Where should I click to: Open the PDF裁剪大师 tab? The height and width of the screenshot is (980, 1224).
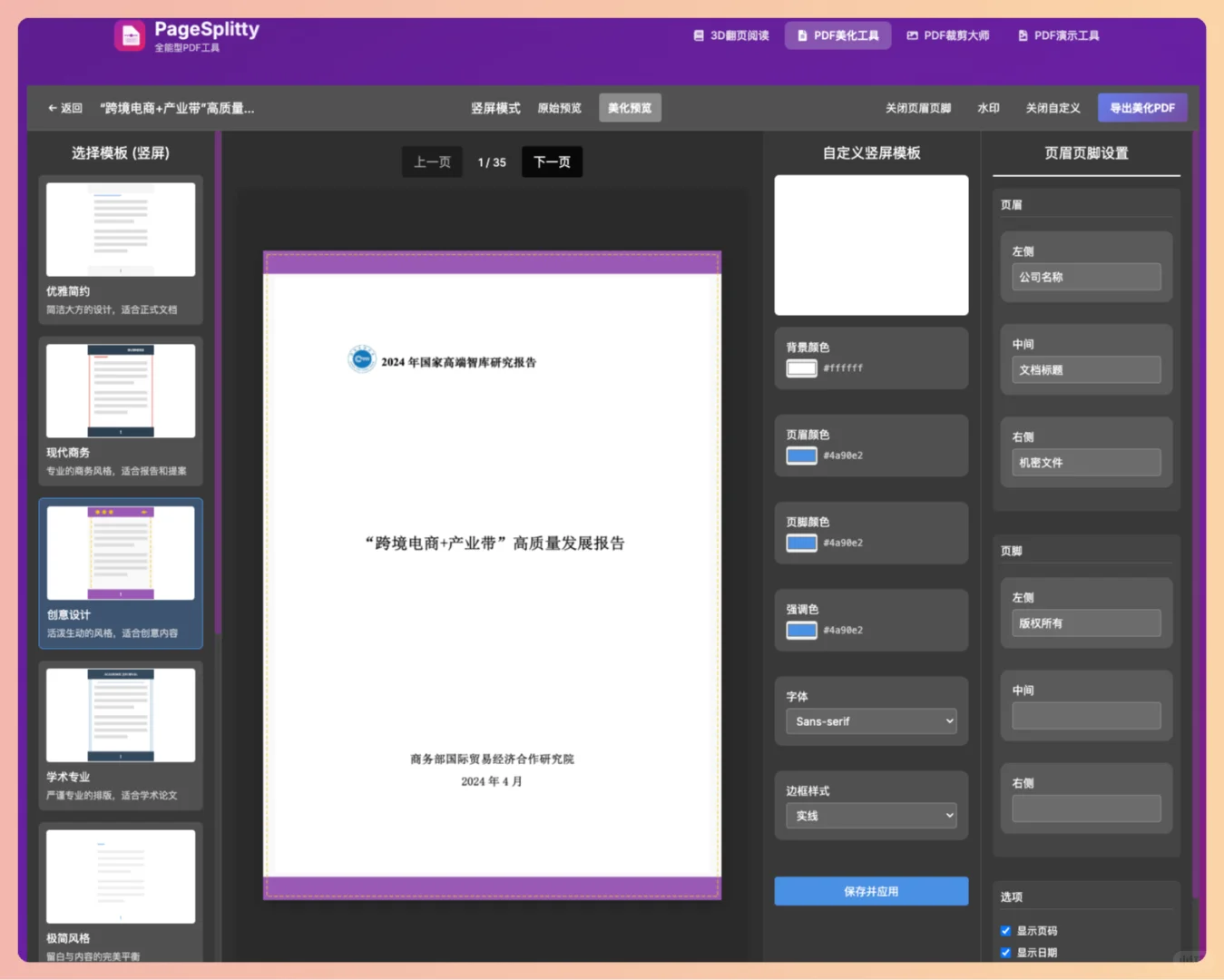[948, 35]
